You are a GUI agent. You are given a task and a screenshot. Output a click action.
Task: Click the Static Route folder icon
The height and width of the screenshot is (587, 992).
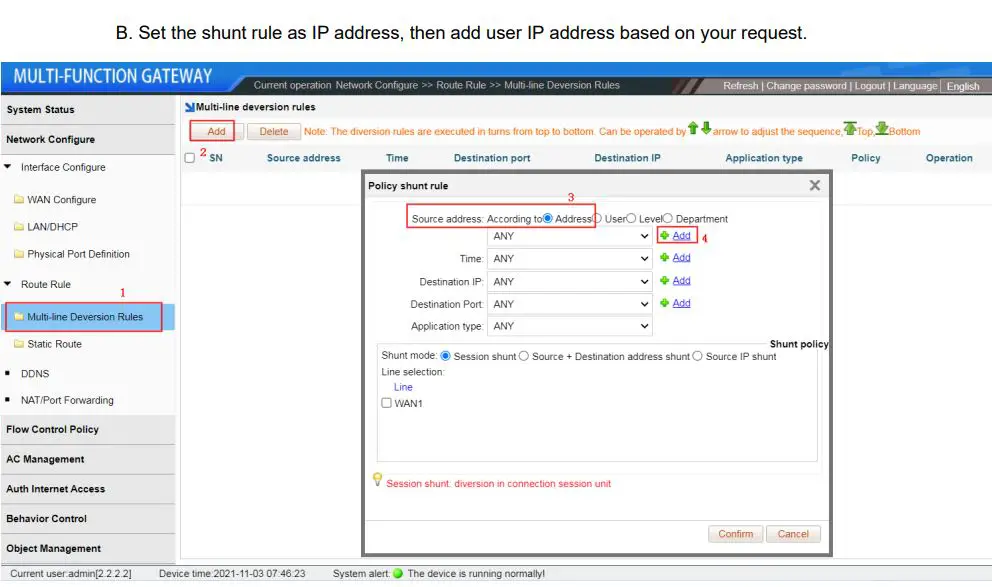click(x=19, y=344)
